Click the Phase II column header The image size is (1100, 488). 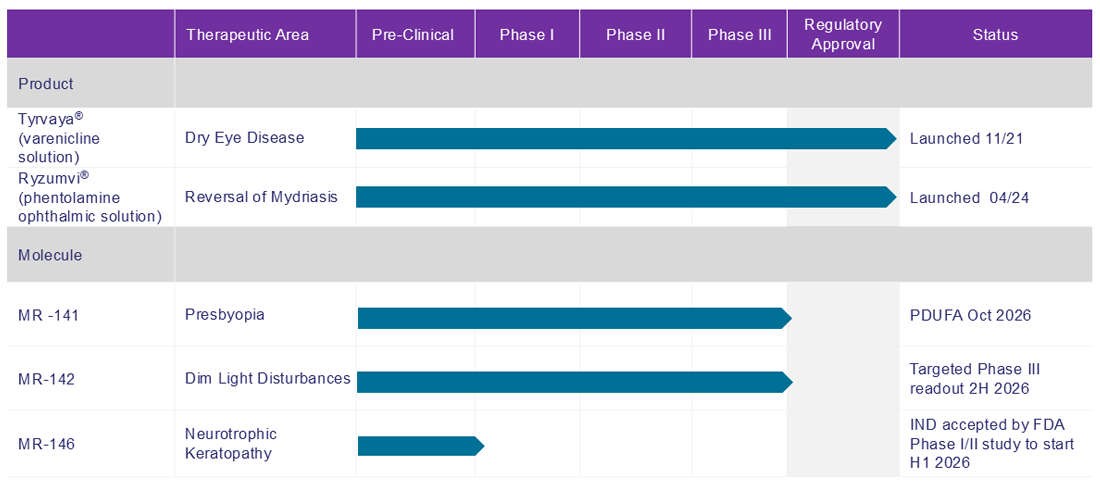coord(635,35)
